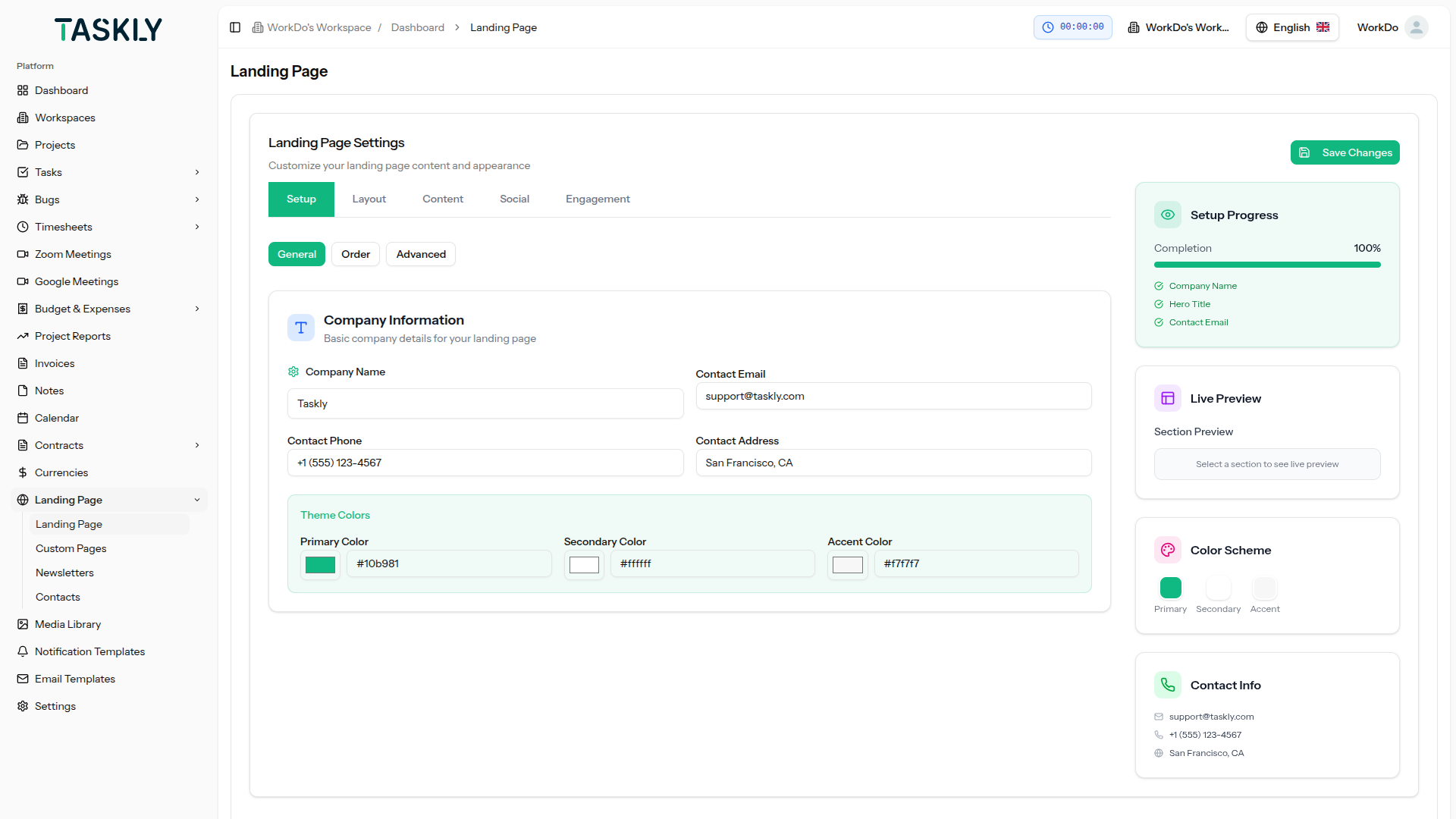Open the English language dropdown
Screen dimensions: 1456x819
1292,27
